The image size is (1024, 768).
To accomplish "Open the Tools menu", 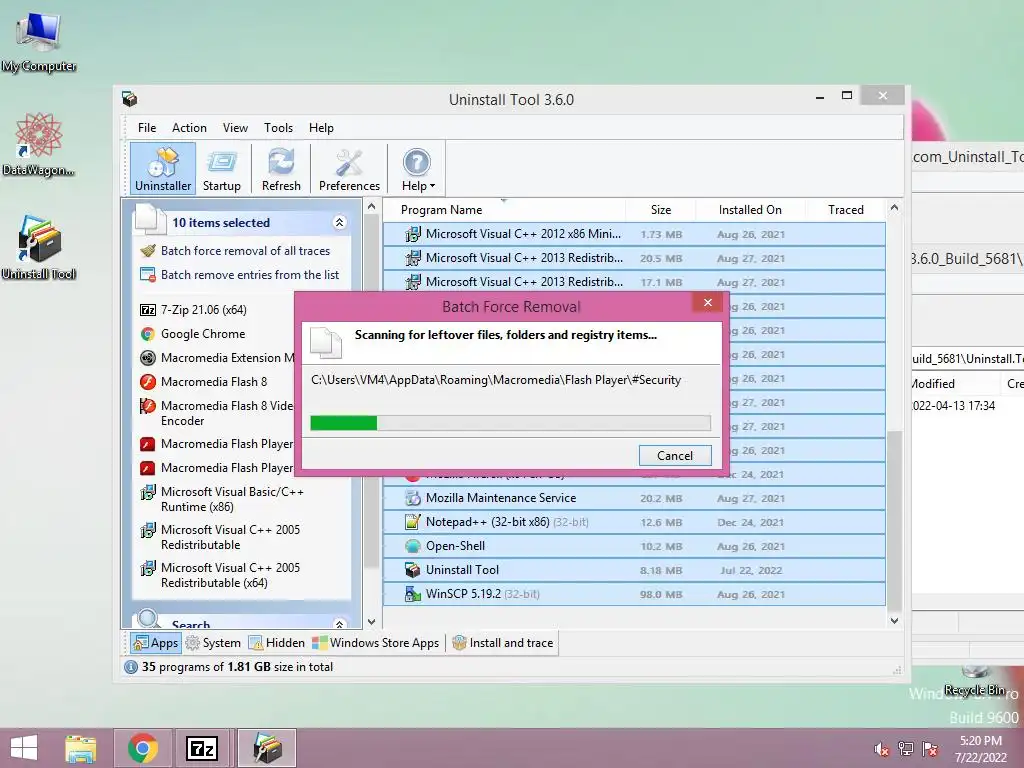I will tap(278, 128).
